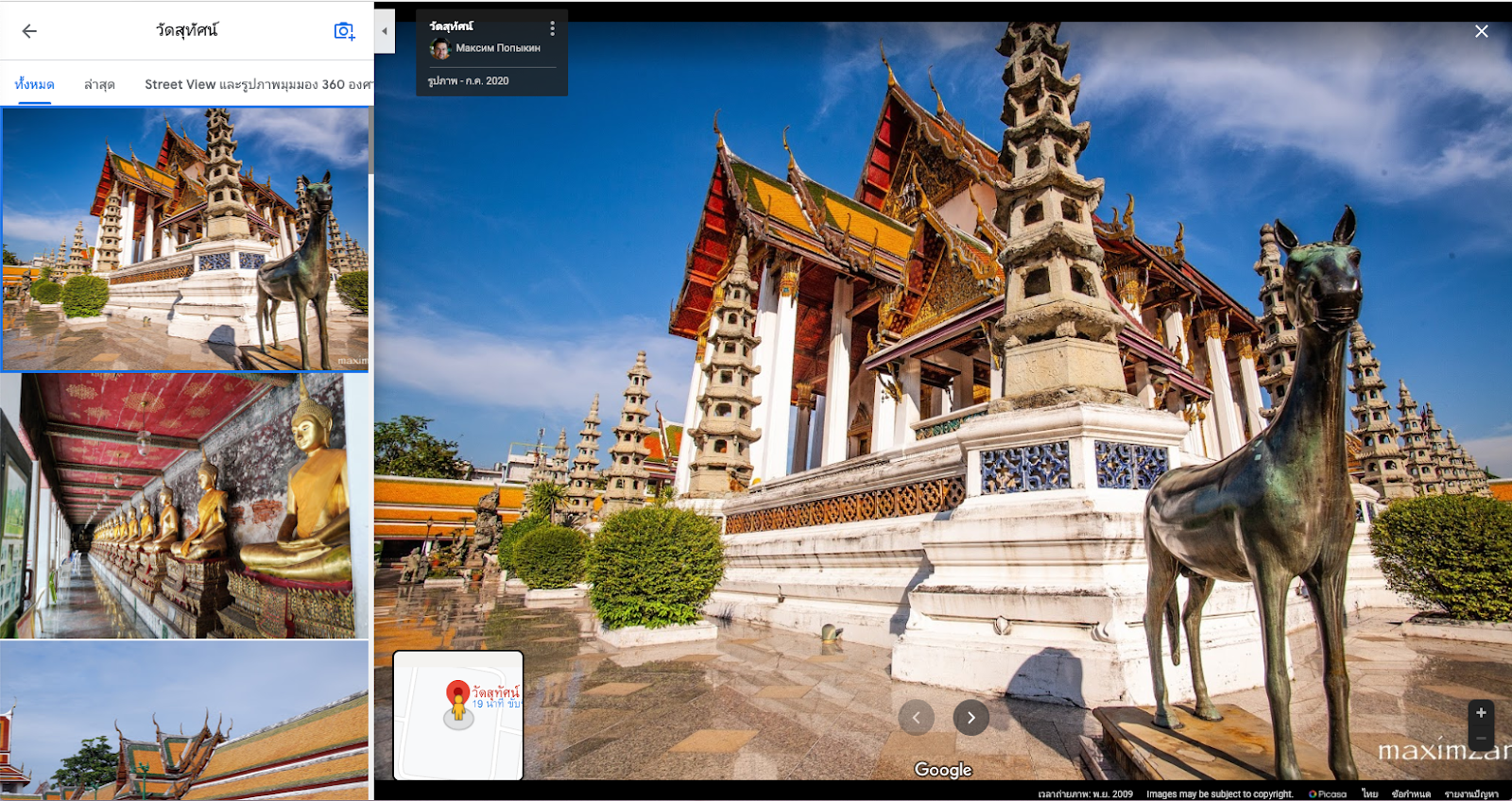The height and width of the screenshot is (801, 1512).
Task: Collapse the side panel with triangle arrow
Action: 384,31
